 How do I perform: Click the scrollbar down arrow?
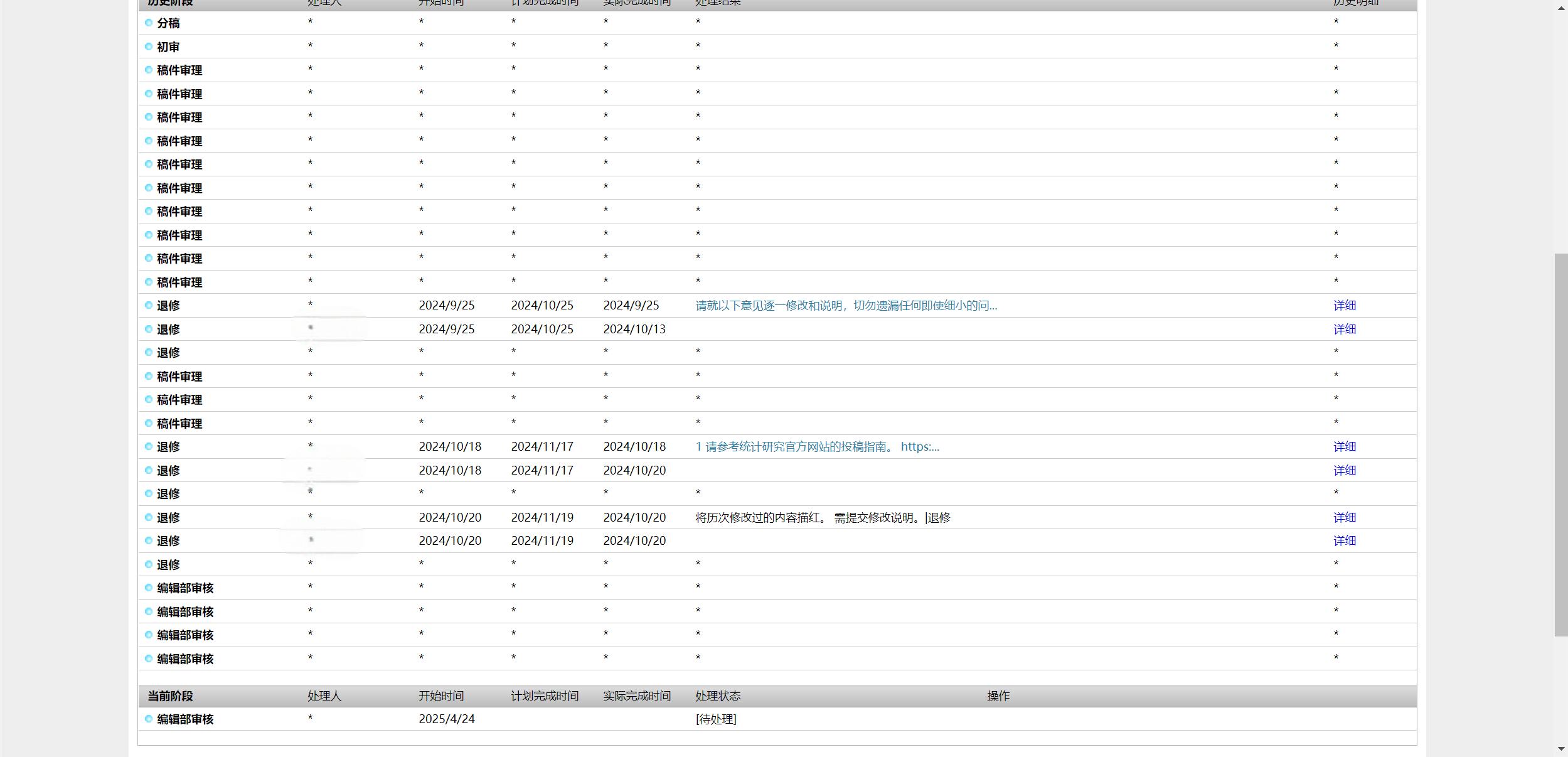1561,749
